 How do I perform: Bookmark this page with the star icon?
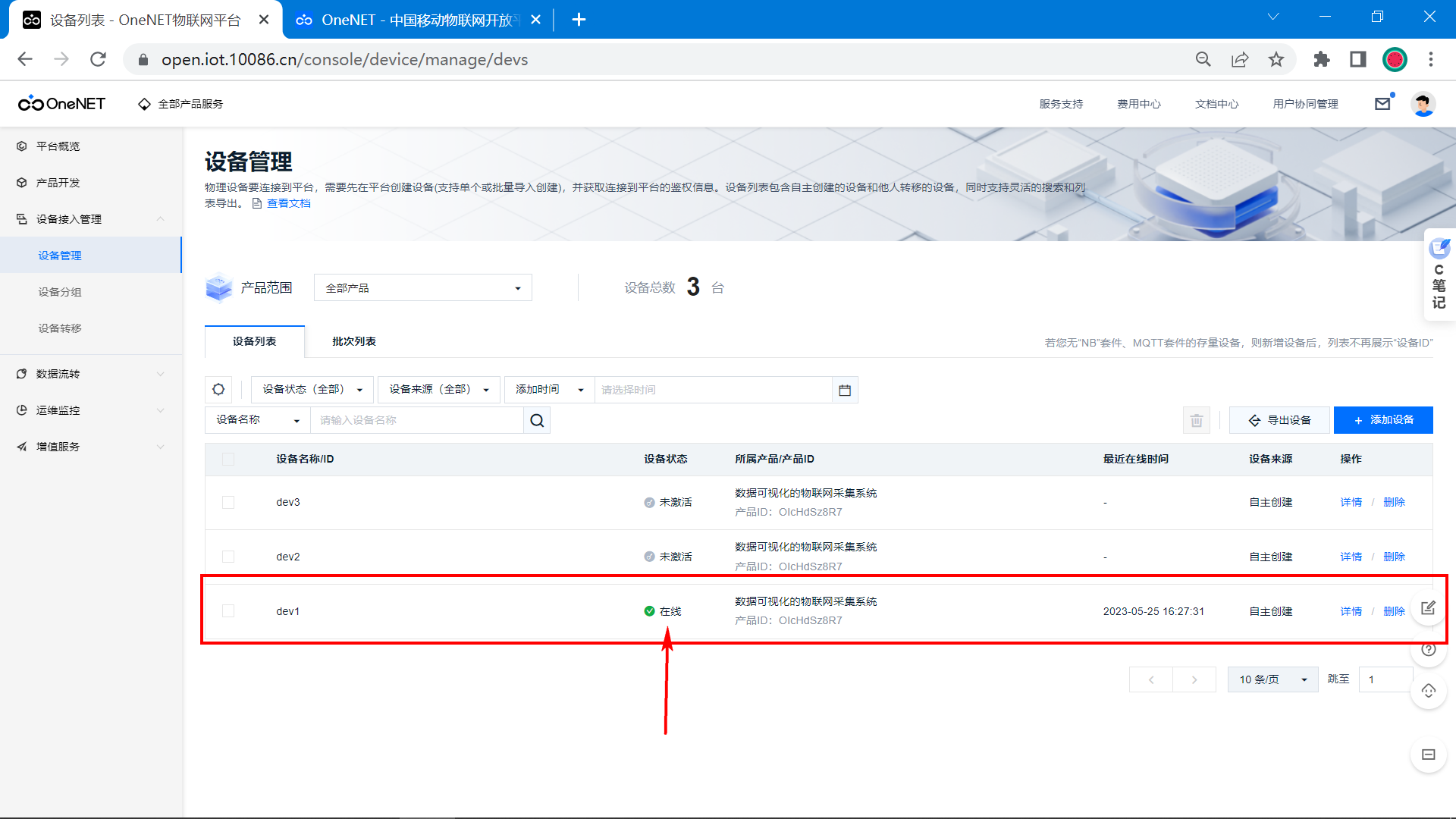tap(1276, 59)
